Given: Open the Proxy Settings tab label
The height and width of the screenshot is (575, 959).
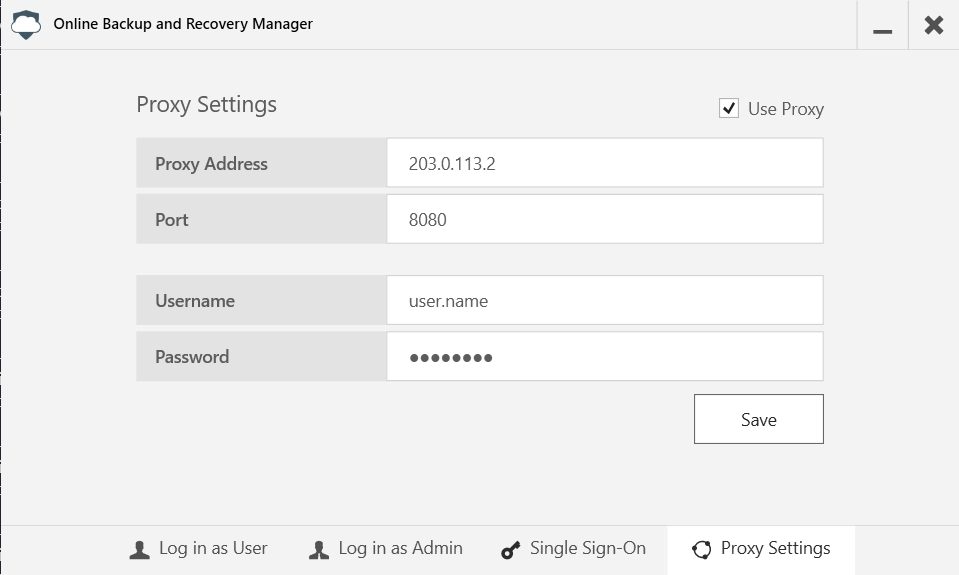Looking at the screenshot, I should point(776,548).
